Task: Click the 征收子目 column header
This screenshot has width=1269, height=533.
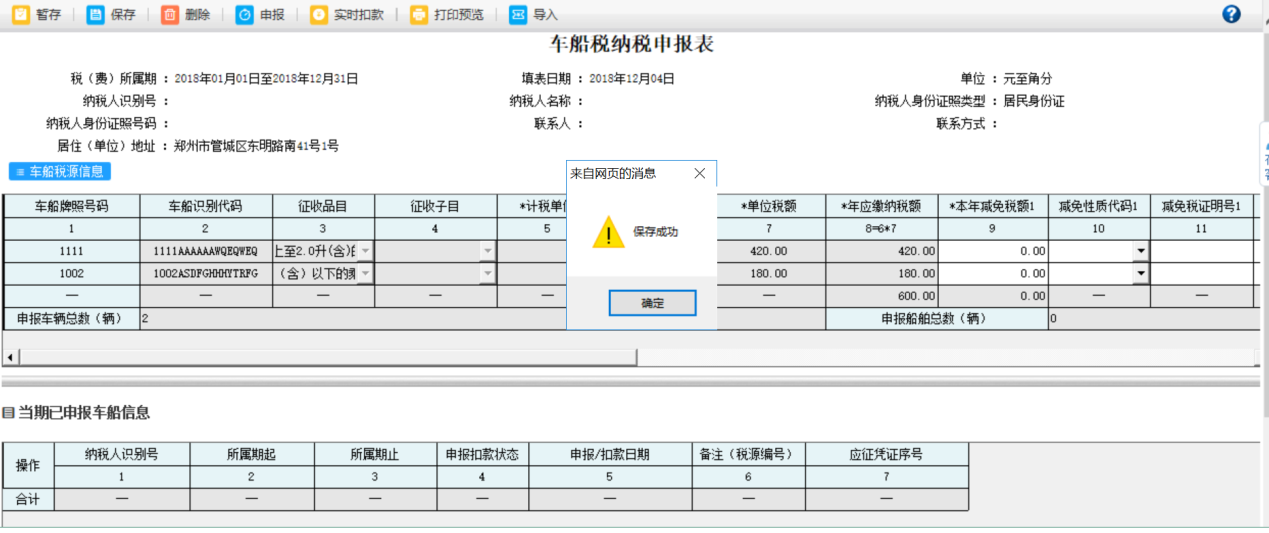Action: click(x=435, y=206)
